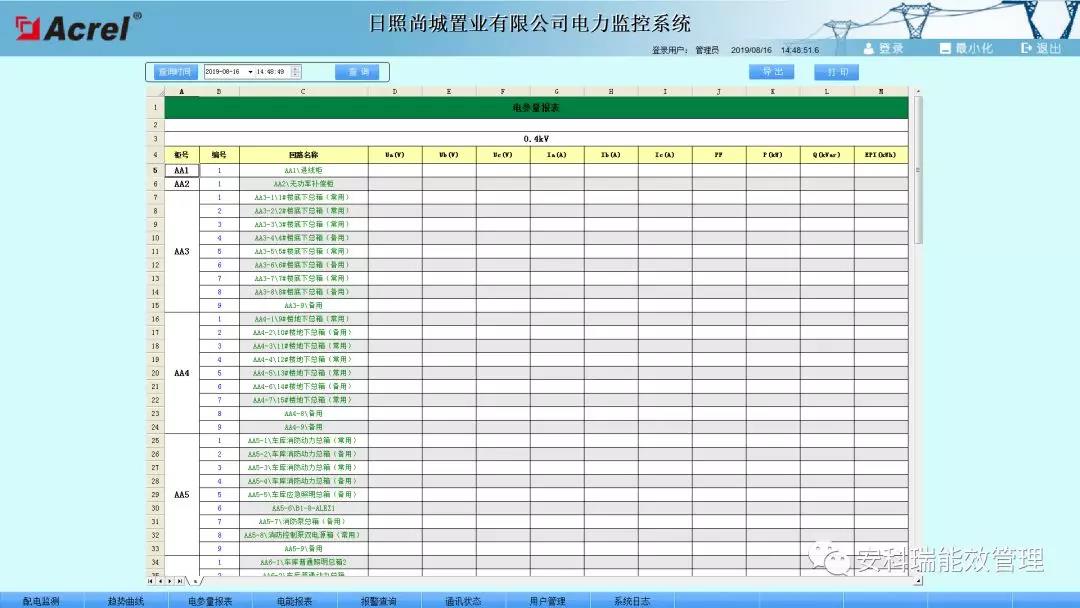Open the 用户管理 tab
Screen dimensions: 1080x608
[548, 601]
